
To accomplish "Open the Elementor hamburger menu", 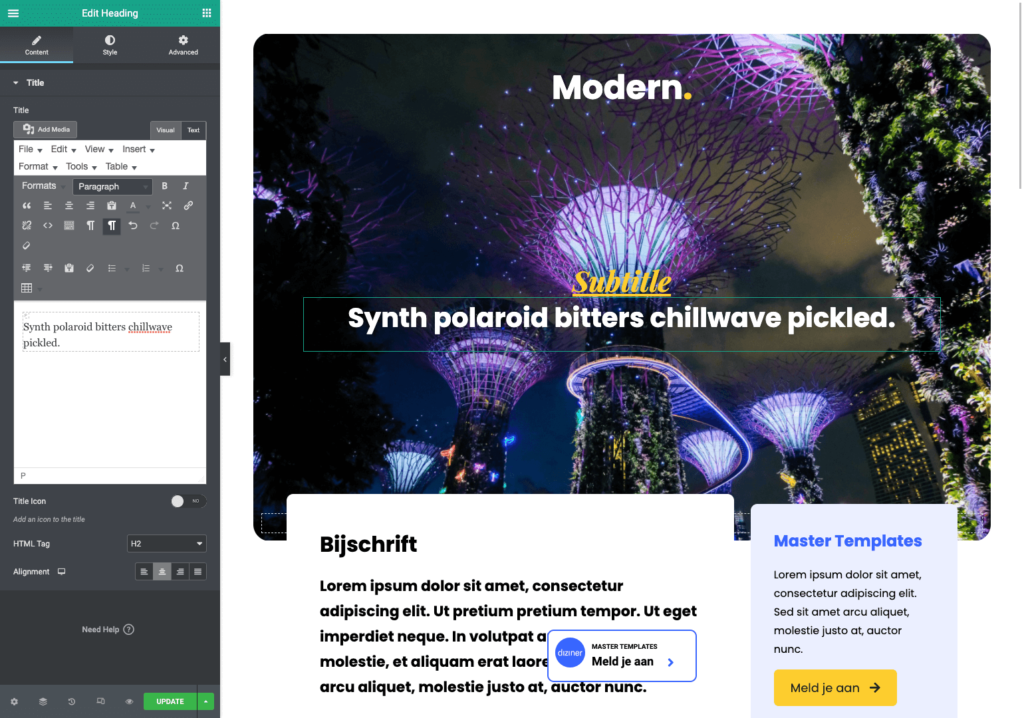I will (13, 13).
